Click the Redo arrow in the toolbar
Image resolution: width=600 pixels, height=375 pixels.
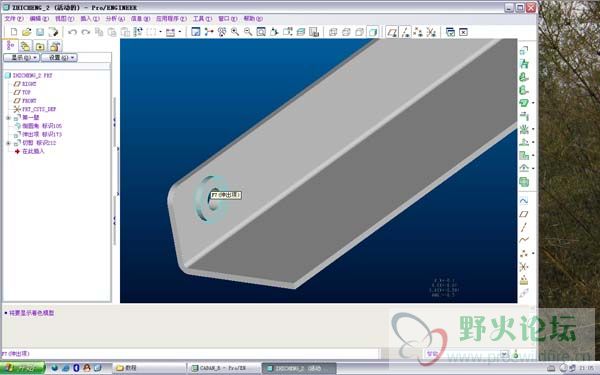[x=86, y=32]
